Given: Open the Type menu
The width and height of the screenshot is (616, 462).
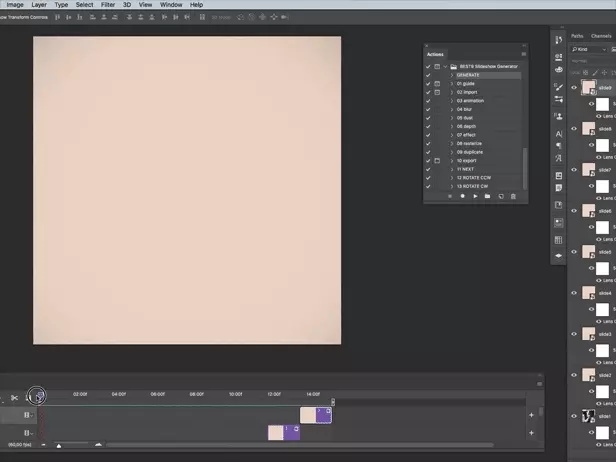Looking at the screenshot, I should 61,5.
